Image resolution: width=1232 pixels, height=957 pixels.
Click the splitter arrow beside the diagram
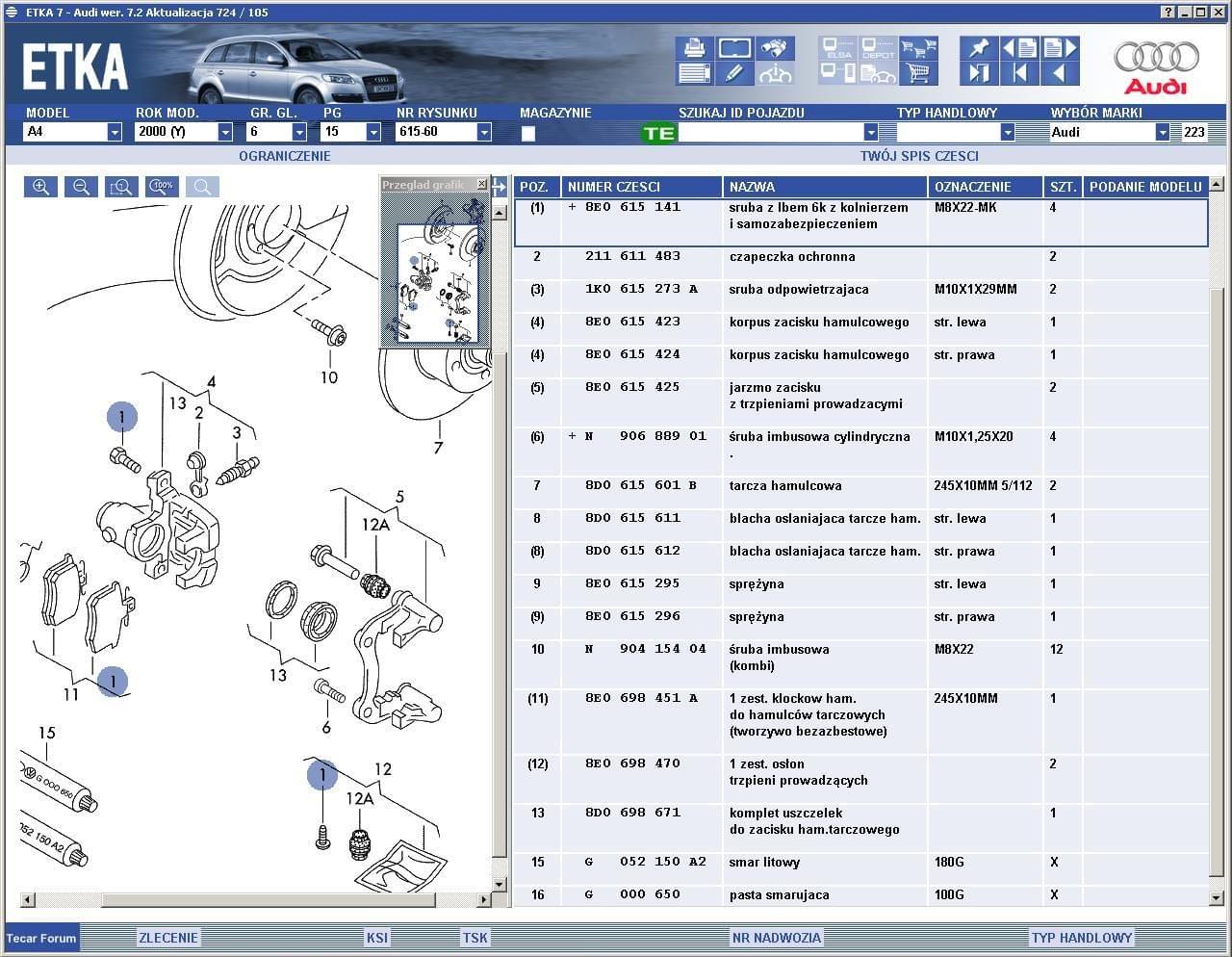tap(499, 186)
